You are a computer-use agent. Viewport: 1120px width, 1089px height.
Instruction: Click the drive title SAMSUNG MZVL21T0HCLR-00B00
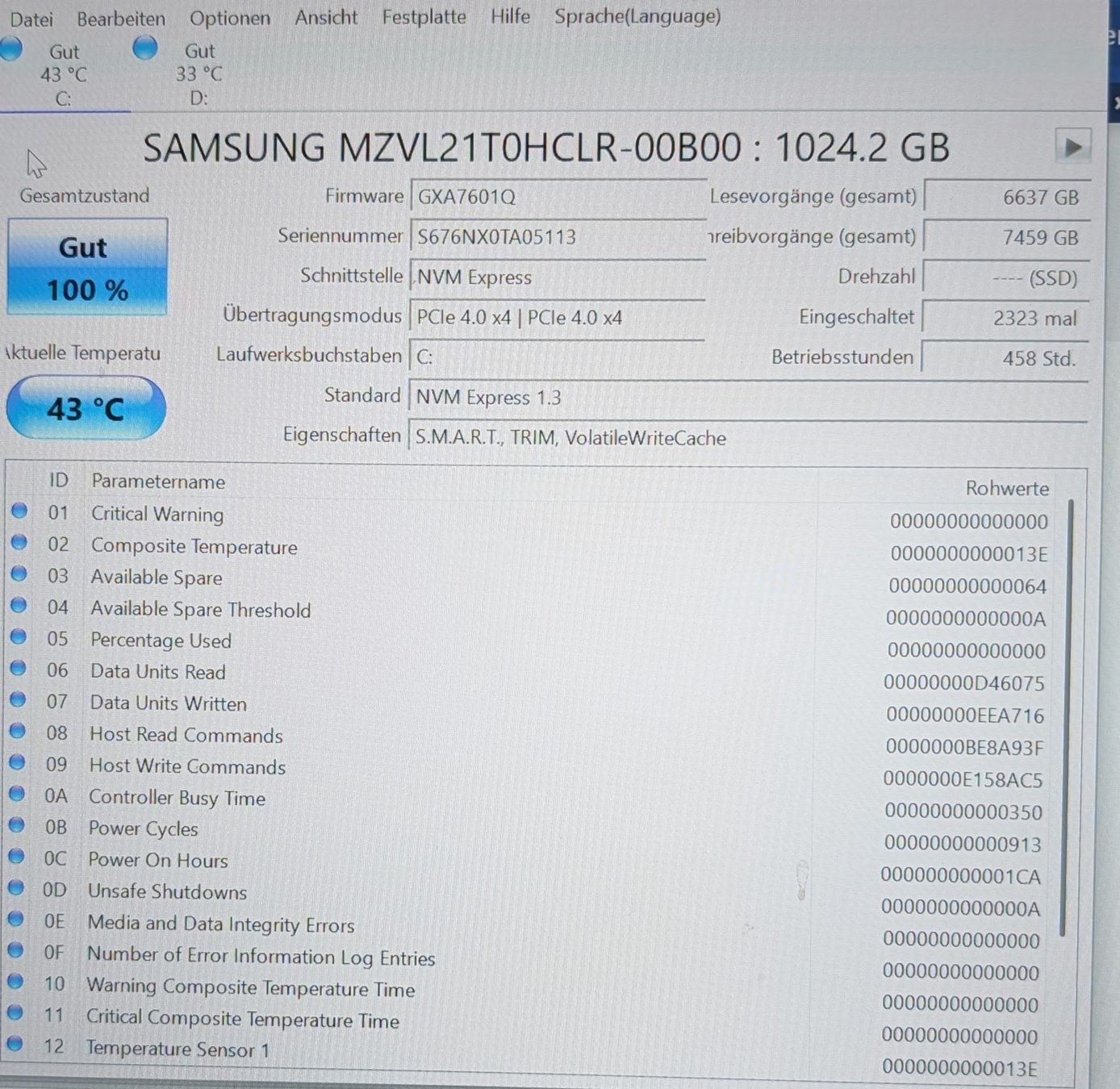[x=442, y=148]
